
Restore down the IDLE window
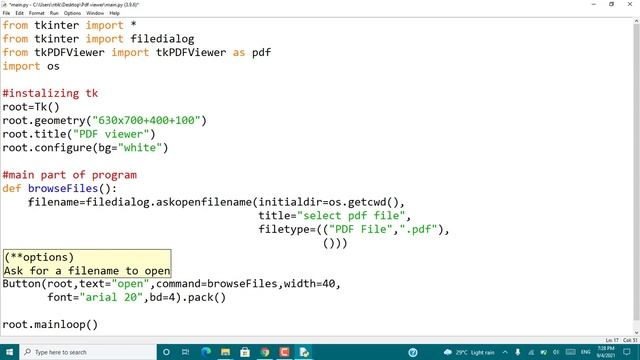[611, 4]
